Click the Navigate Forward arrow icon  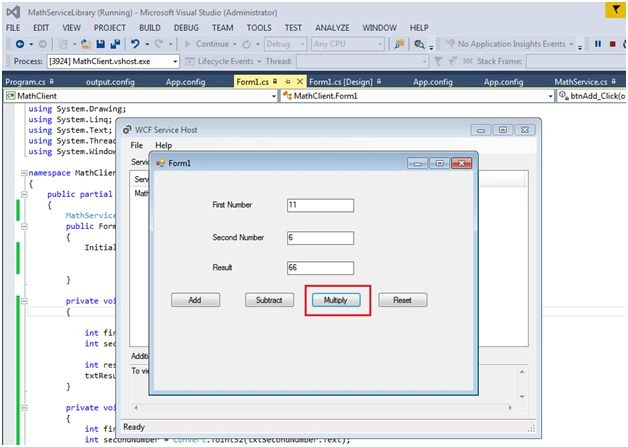42,44
